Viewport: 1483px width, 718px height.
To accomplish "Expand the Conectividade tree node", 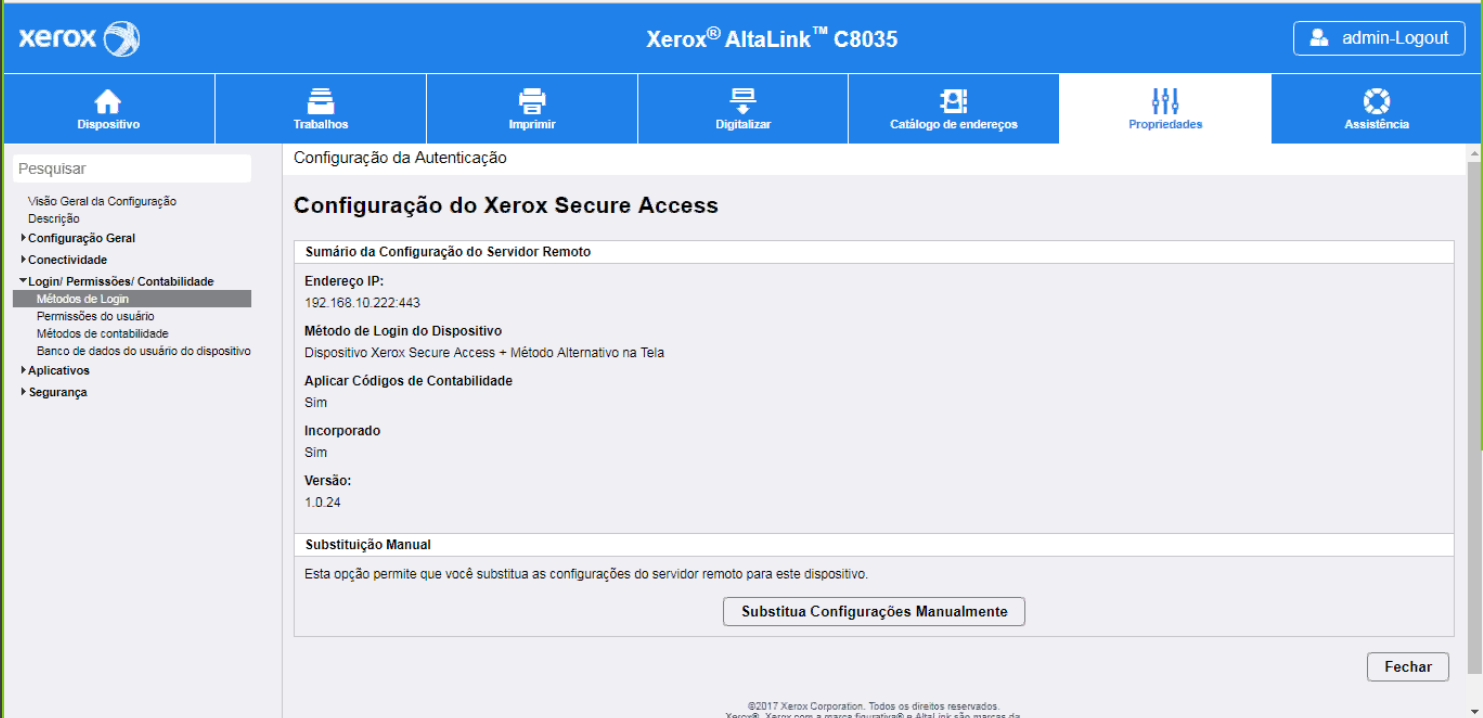I will coord(67,260).
